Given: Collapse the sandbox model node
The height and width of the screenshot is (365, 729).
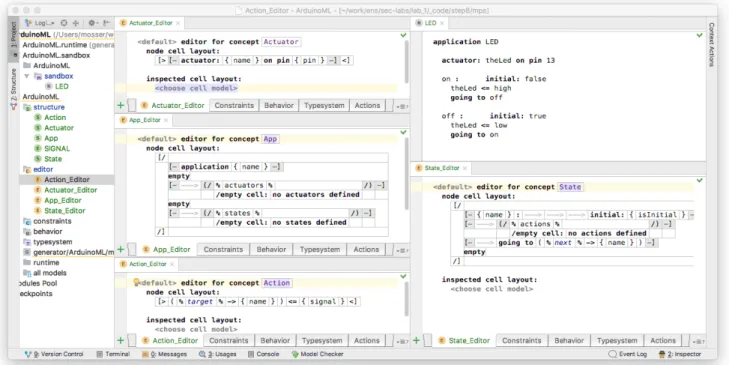Looking at the screenshot, I should pyautogui.click(x=27, y=76).
